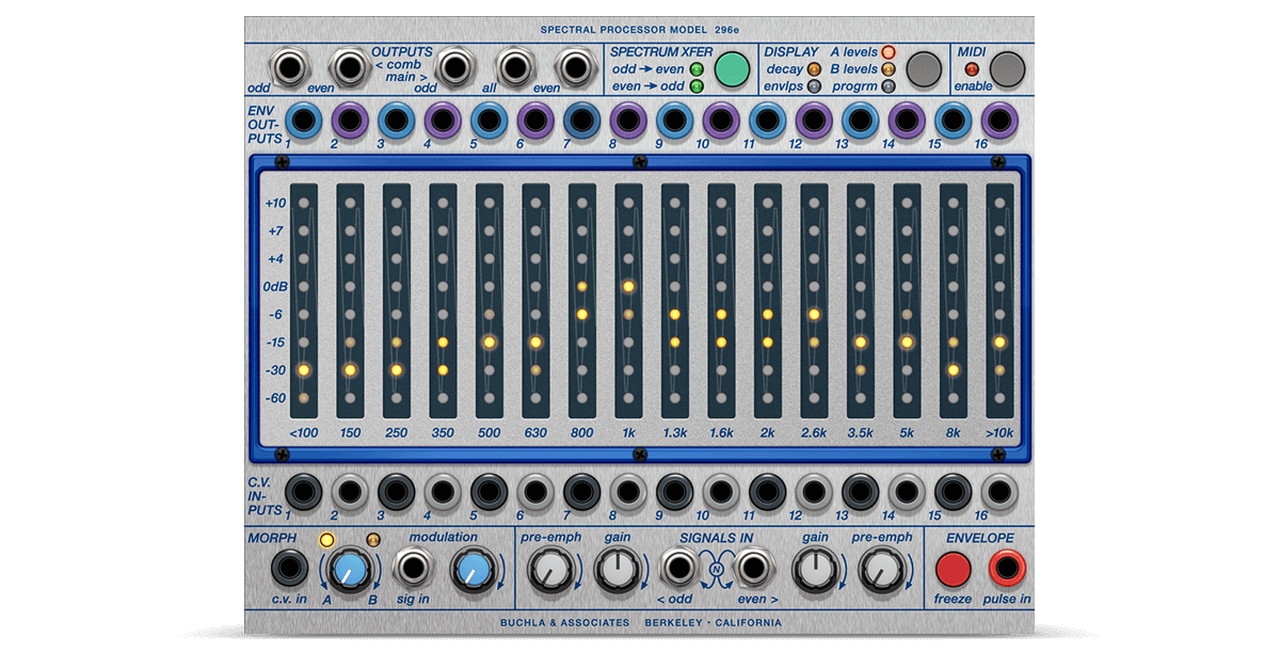Click purple envelope output jack 16
1280x653 pixels.
tap(998, 120)
